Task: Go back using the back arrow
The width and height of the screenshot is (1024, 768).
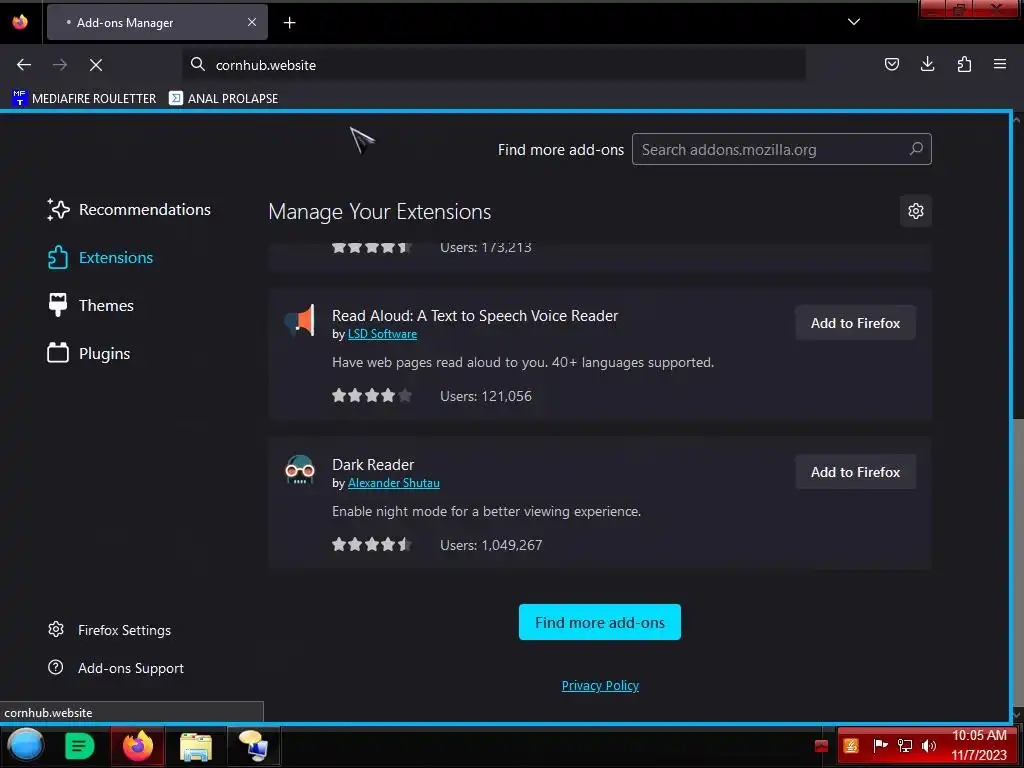Action: click(x=24, y=65)
